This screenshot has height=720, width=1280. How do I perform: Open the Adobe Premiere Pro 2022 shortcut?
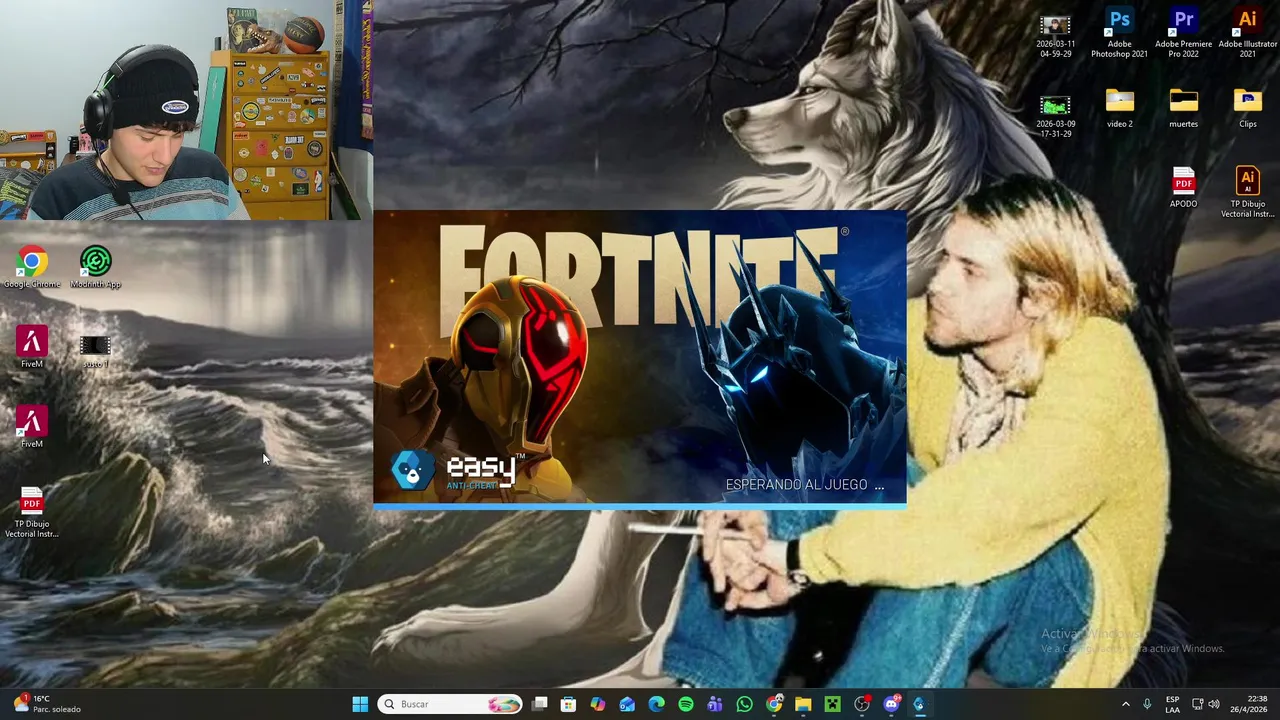click(x=1183, y=32)
